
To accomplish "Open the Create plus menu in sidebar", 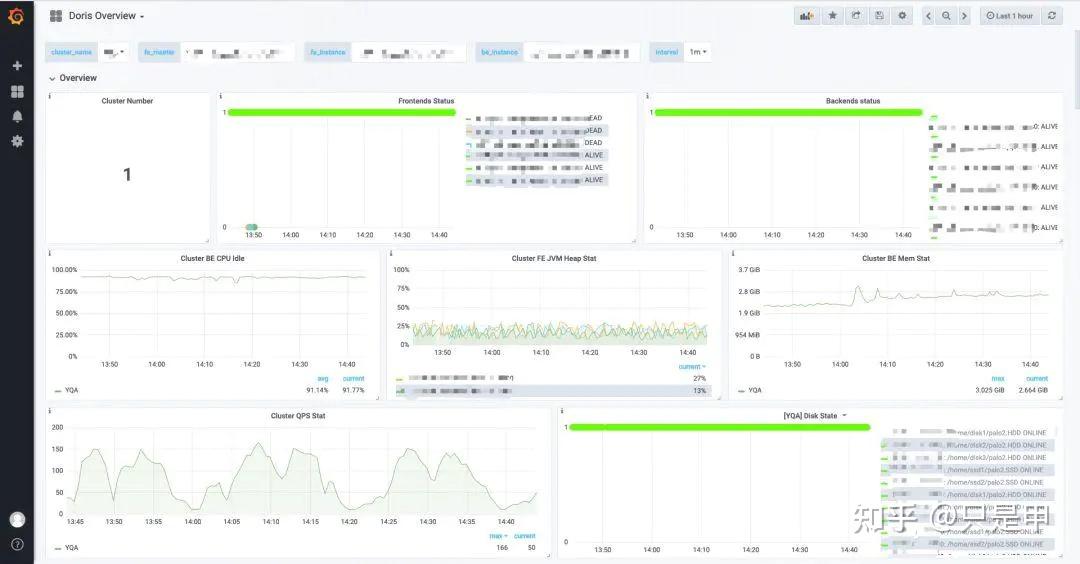I will click(17, 65).
